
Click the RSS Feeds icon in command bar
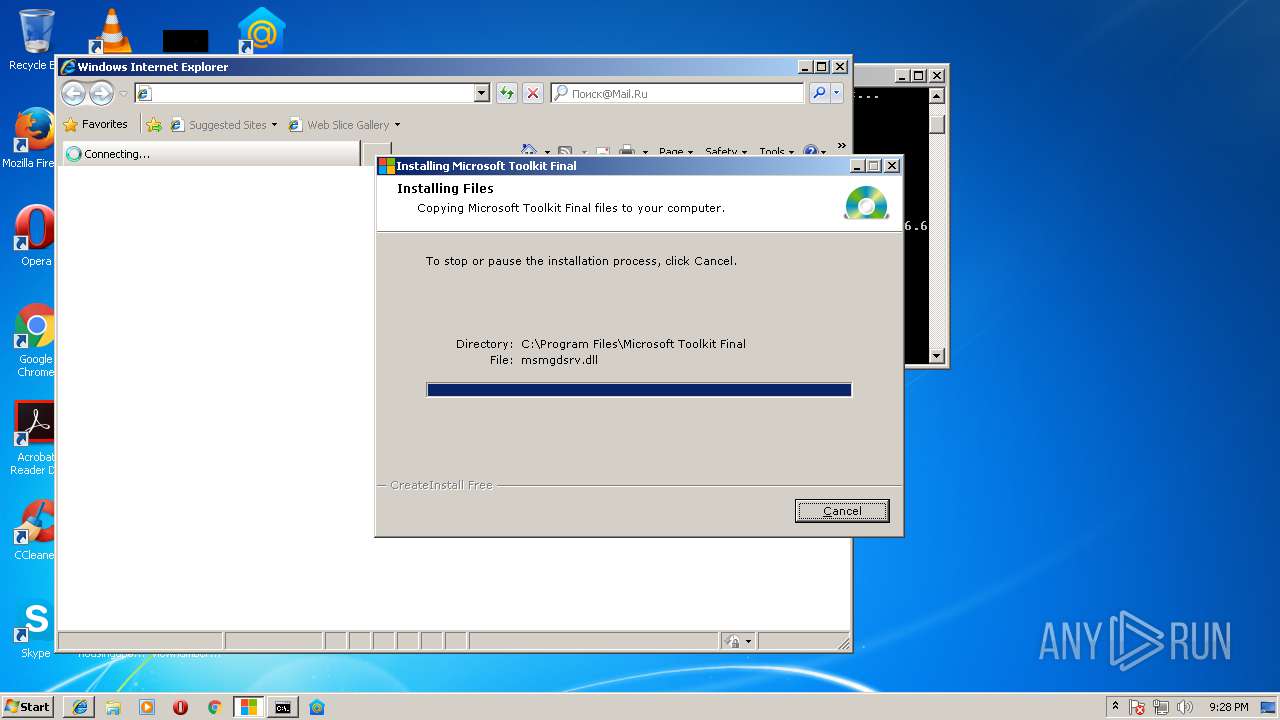point(565,152)
